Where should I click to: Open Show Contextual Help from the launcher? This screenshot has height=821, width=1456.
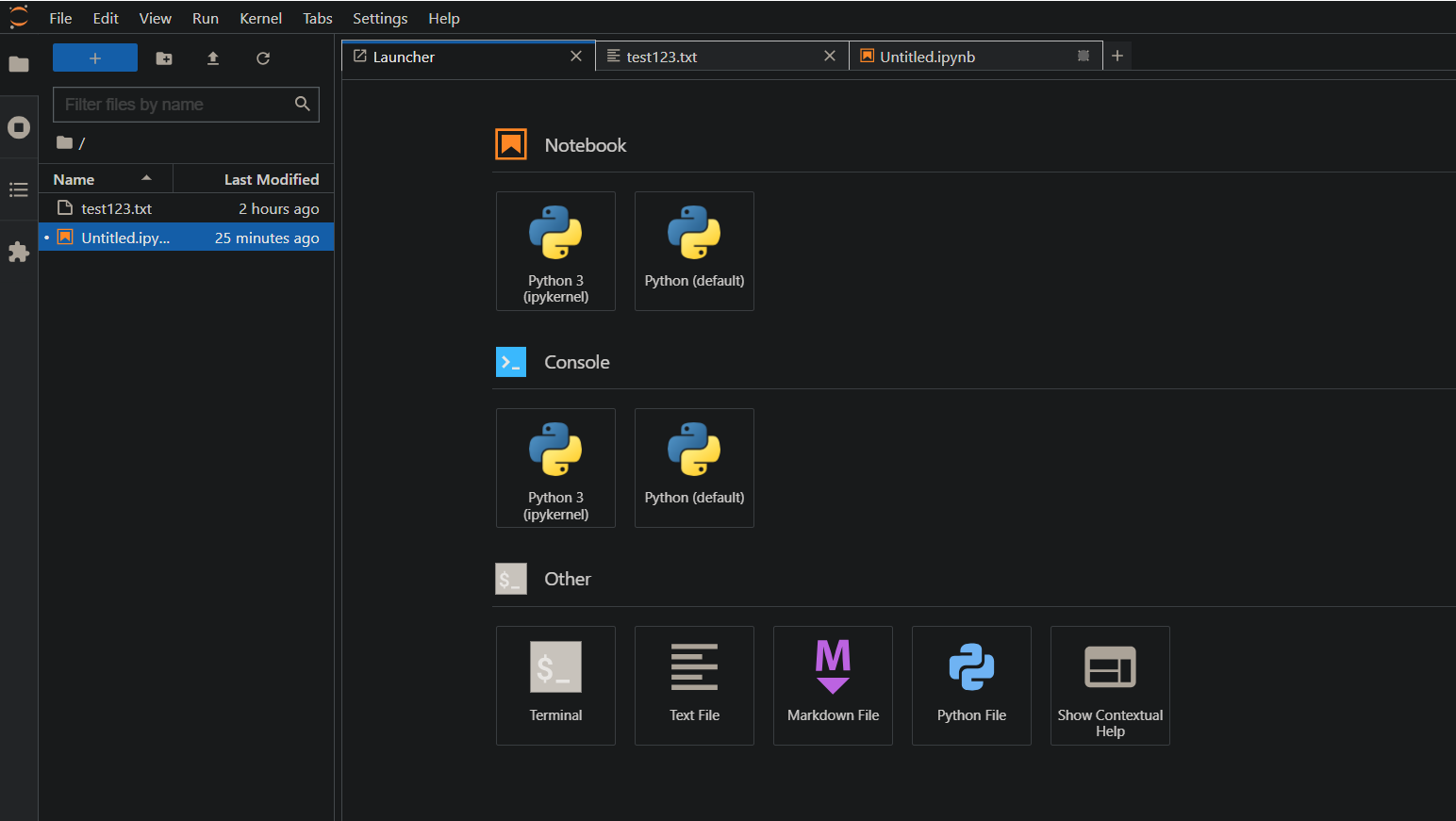1110,685
